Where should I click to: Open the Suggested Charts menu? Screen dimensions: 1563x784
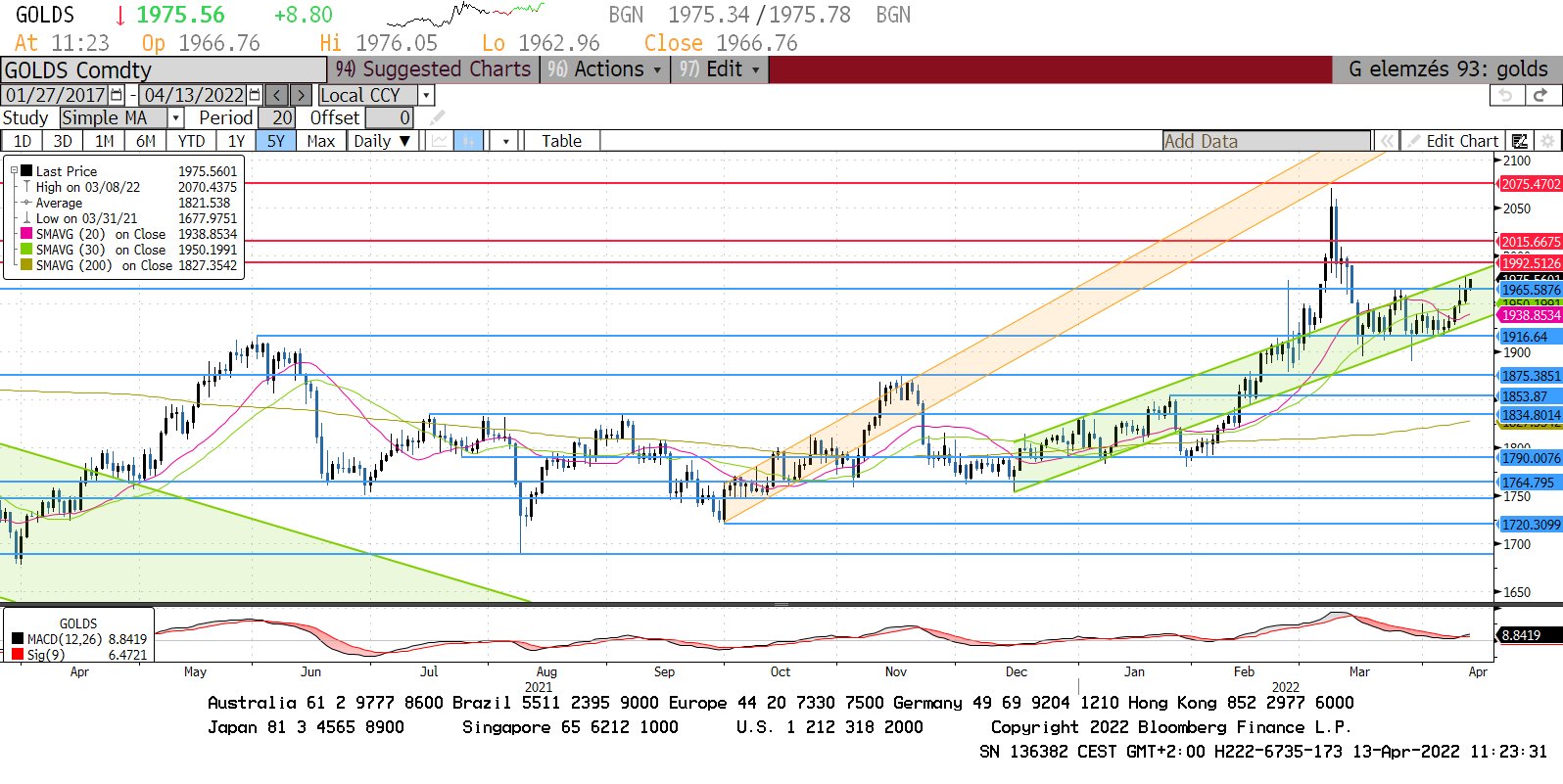(x=434, y=69)
